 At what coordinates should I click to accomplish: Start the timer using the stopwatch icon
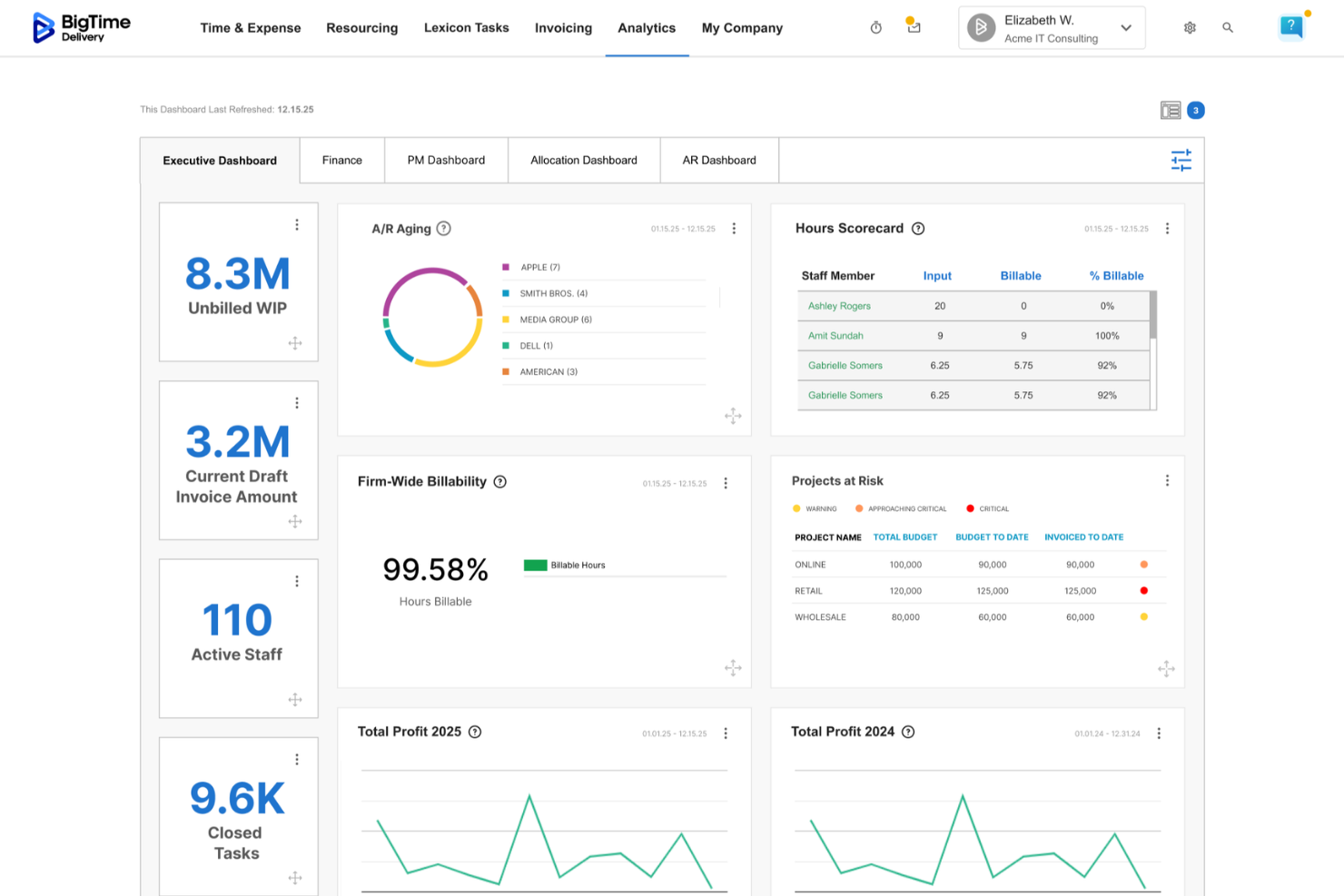(875, 27)
